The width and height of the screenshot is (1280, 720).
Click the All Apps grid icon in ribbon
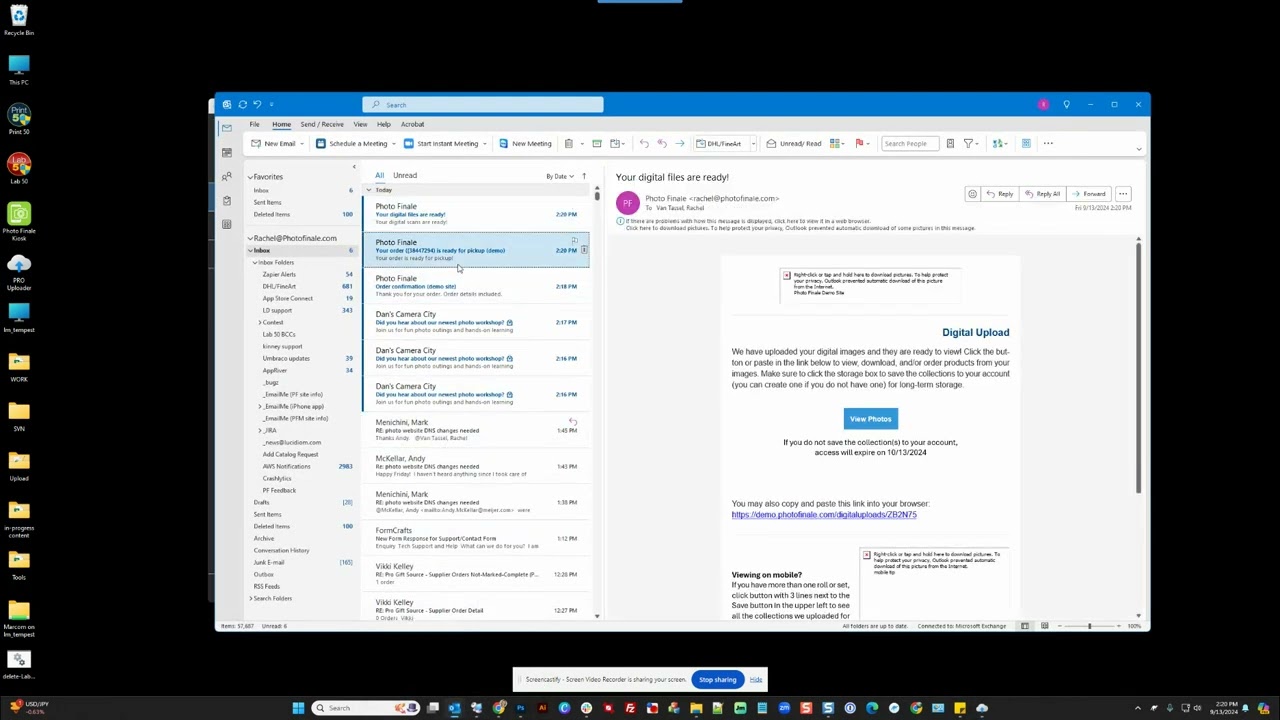click(1026, 144)
